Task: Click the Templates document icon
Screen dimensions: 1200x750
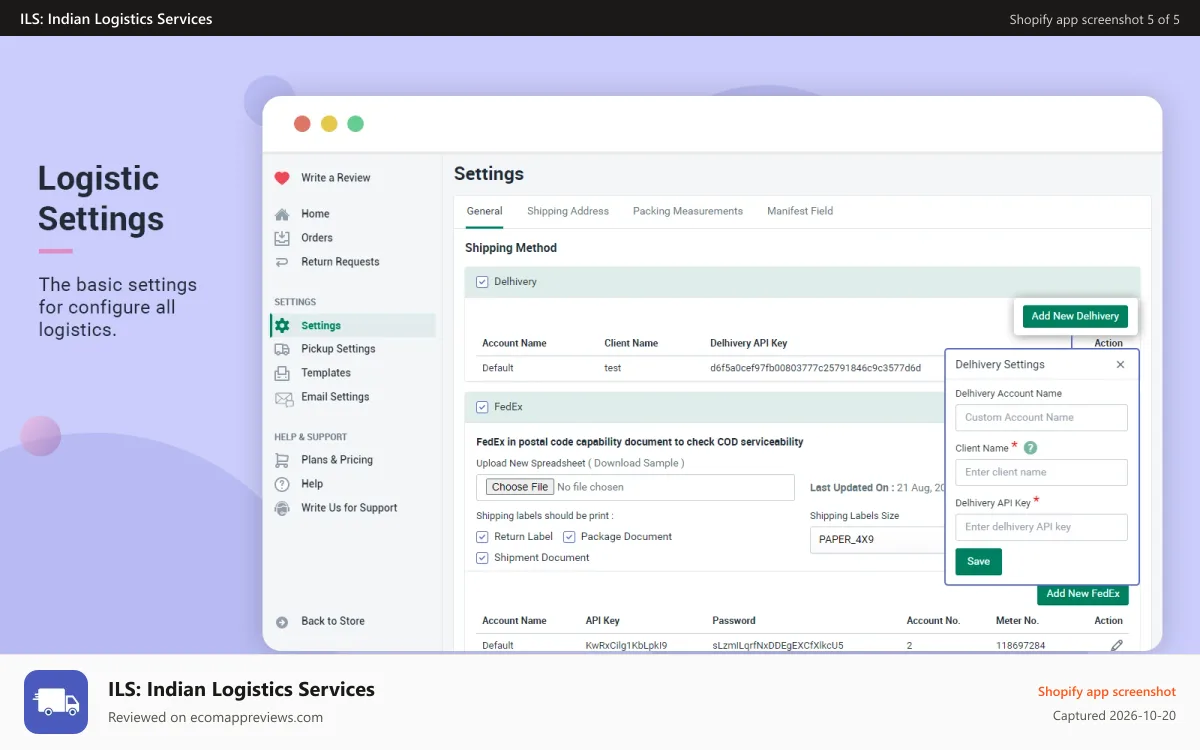Action: click(282, 373)
